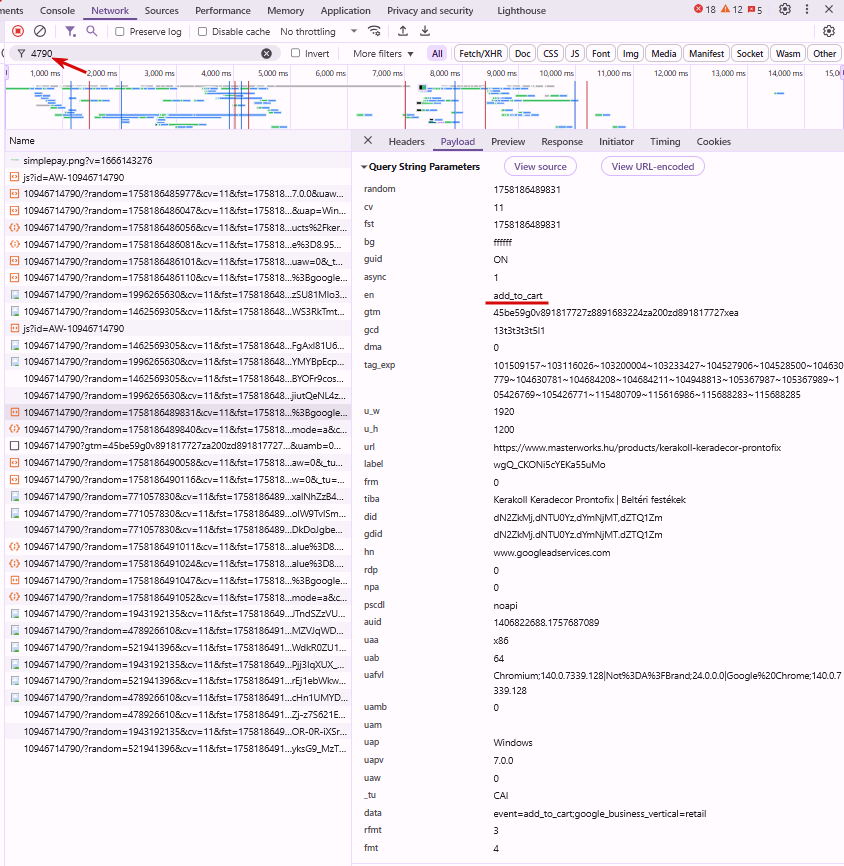Switch to the Sources tab
Image resolution: width=844 pixels, height=866 pixels.
pyautogui.click(x=161, y=10)
